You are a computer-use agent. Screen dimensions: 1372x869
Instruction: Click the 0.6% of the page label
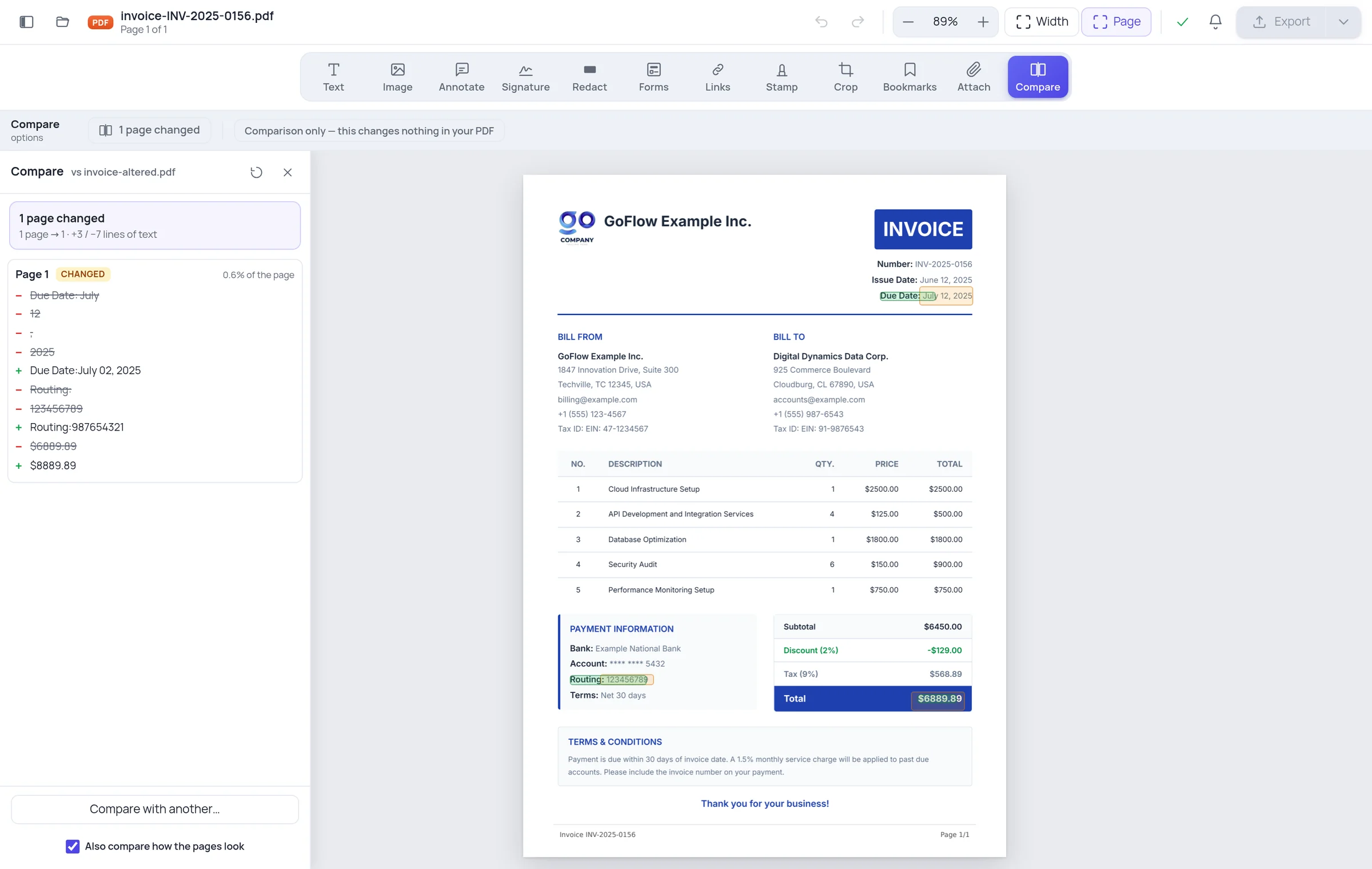point(258,275)
